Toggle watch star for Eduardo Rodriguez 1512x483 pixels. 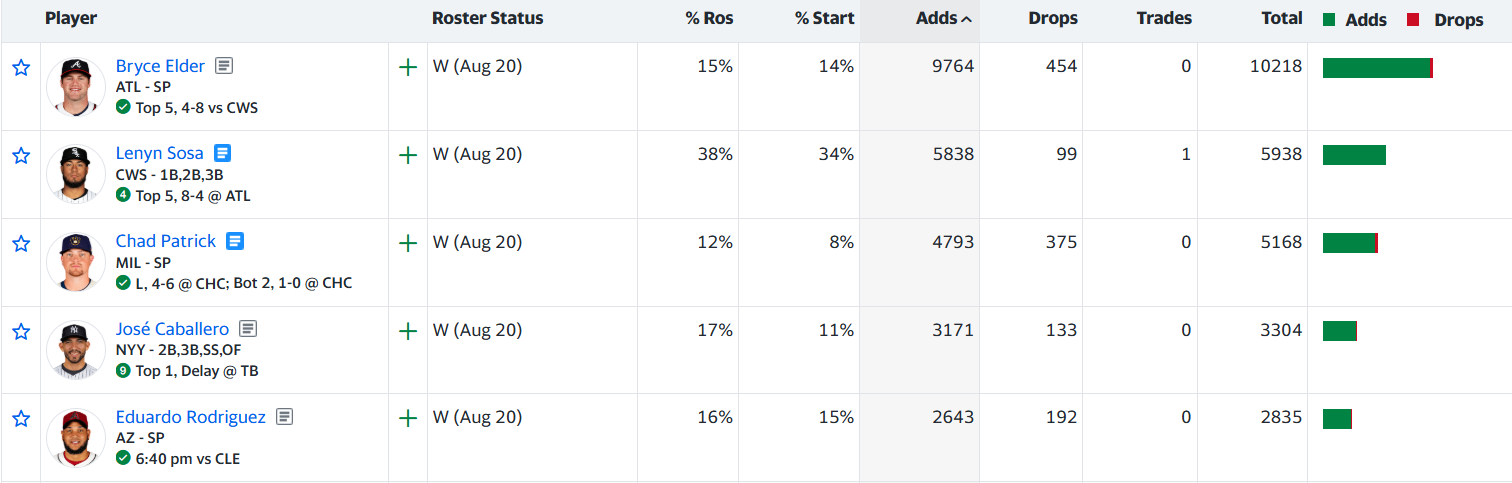21,419
